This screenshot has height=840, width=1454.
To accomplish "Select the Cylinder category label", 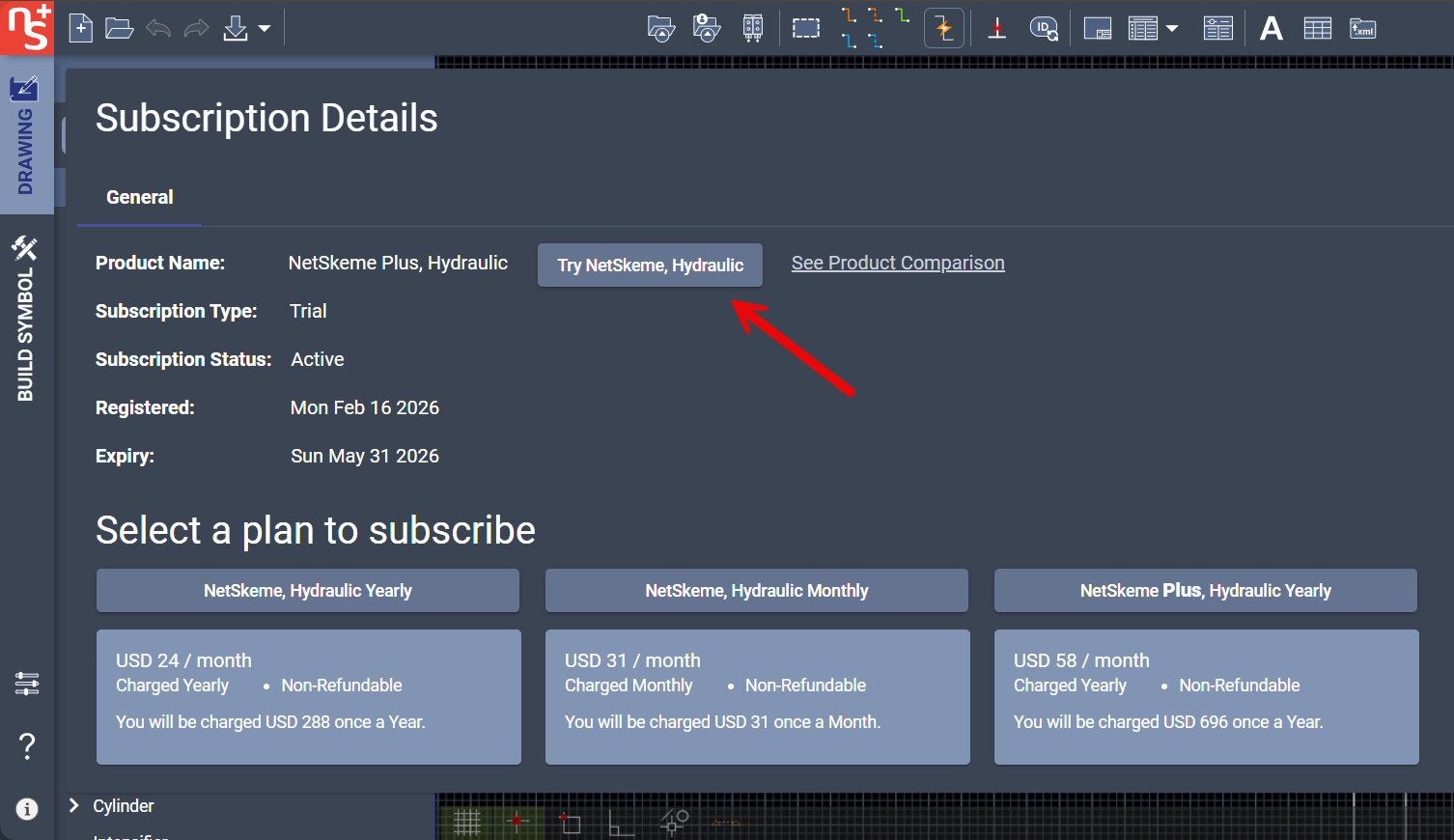I will tap(124, 806).
